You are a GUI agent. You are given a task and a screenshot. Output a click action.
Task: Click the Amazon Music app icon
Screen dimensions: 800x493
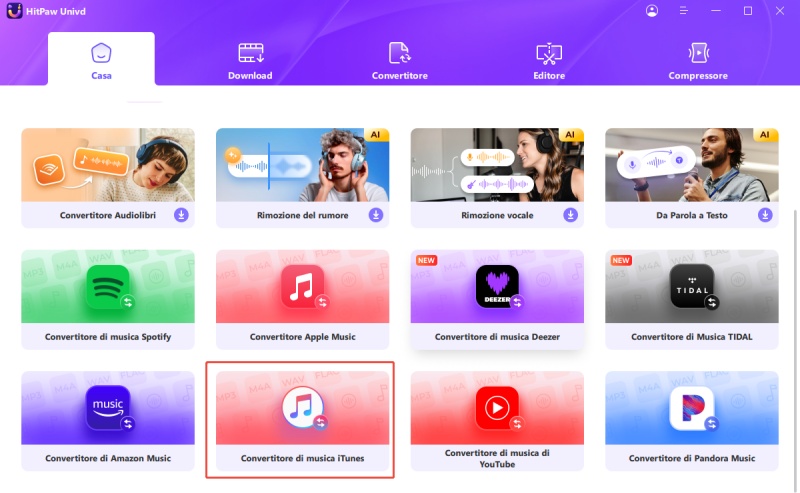108,408
